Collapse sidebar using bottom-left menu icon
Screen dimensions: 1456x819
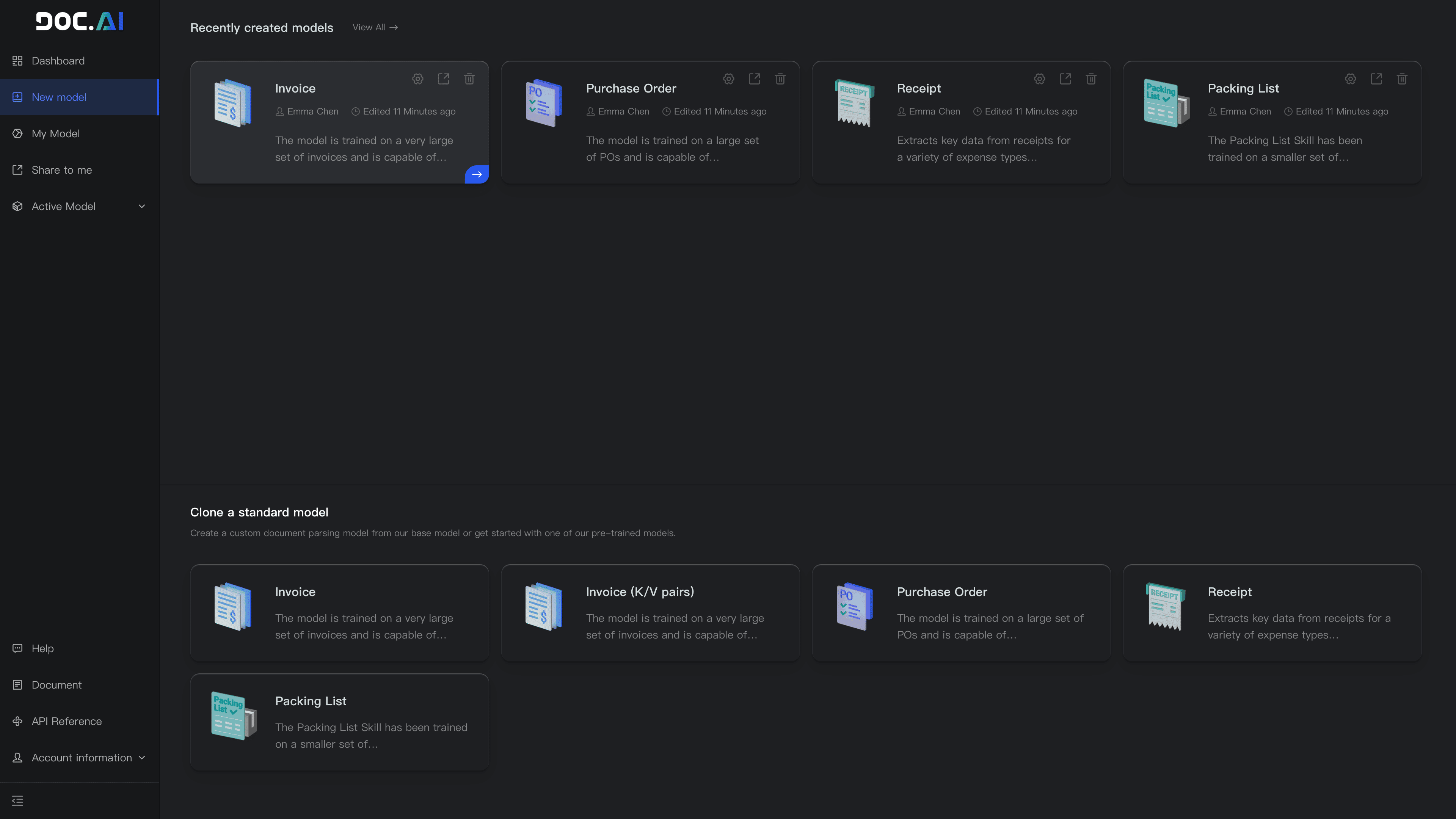point(17,800)
